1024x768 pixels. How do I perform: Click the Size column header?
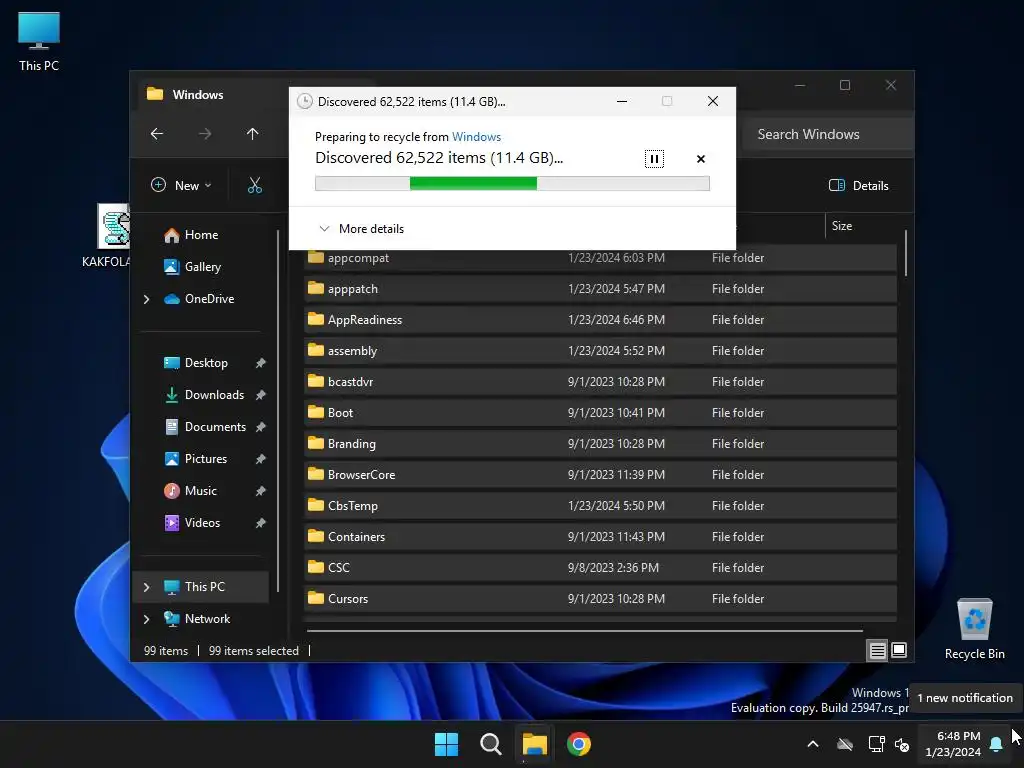point(842,226)
